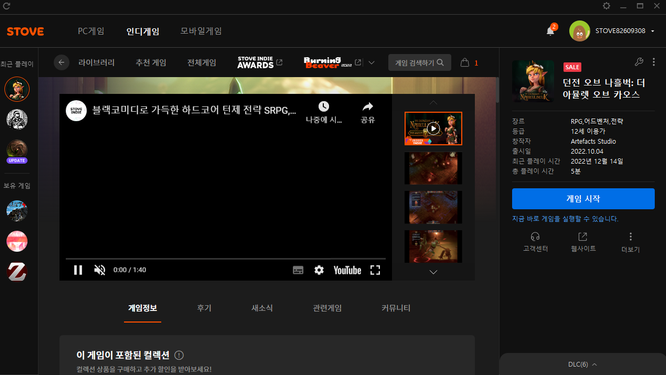This screenshot has height=375, width=666.
Task: Click the creator name Artefacts Studio
Action: click(x=593, y=141)
